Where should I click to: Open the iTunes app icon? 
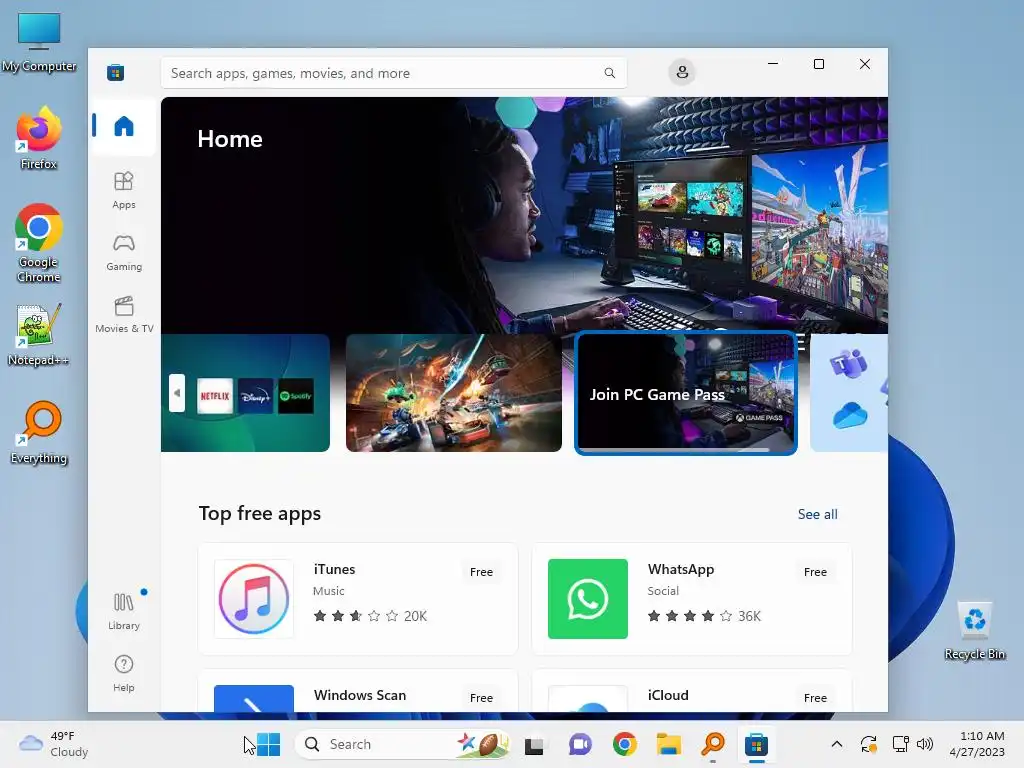click(254, 599)
